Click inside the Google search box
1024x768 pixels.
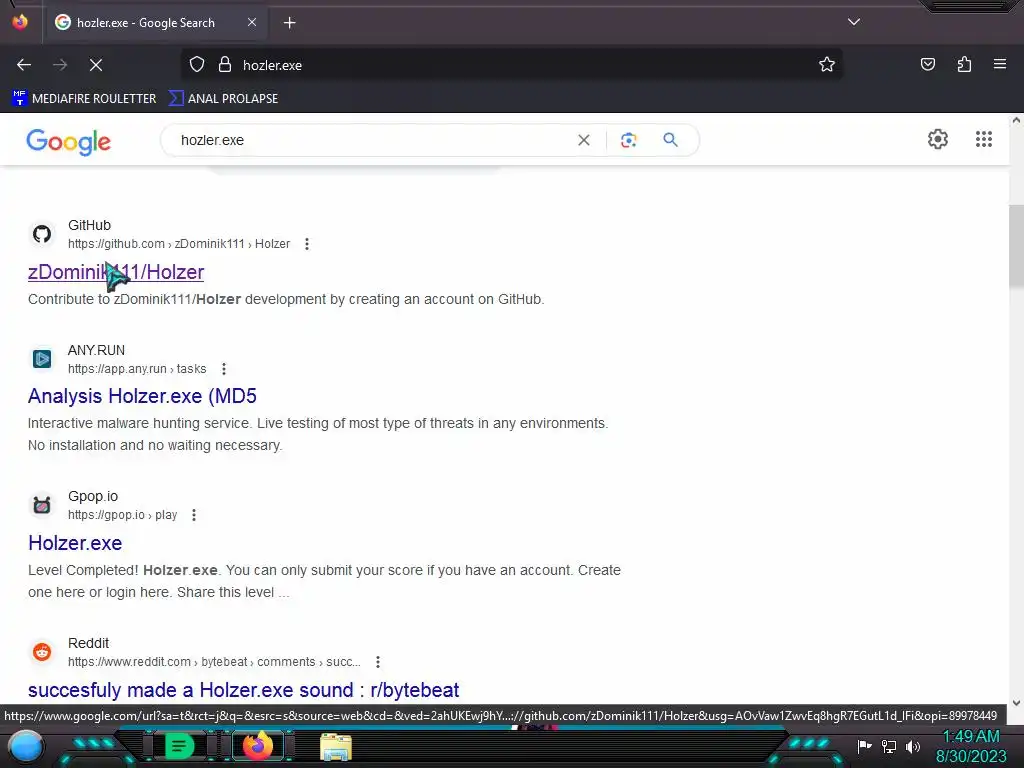[x=372, y=140]
